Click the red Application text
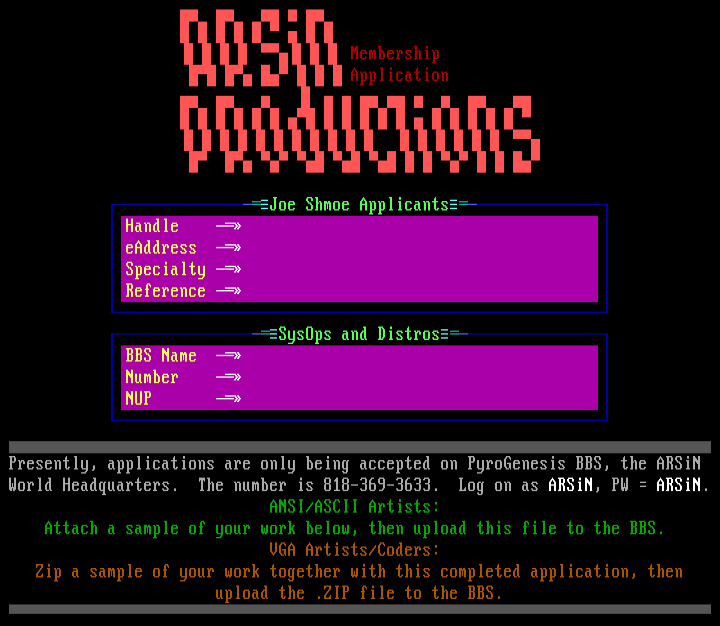720x626 pixels. pos(399,76)
